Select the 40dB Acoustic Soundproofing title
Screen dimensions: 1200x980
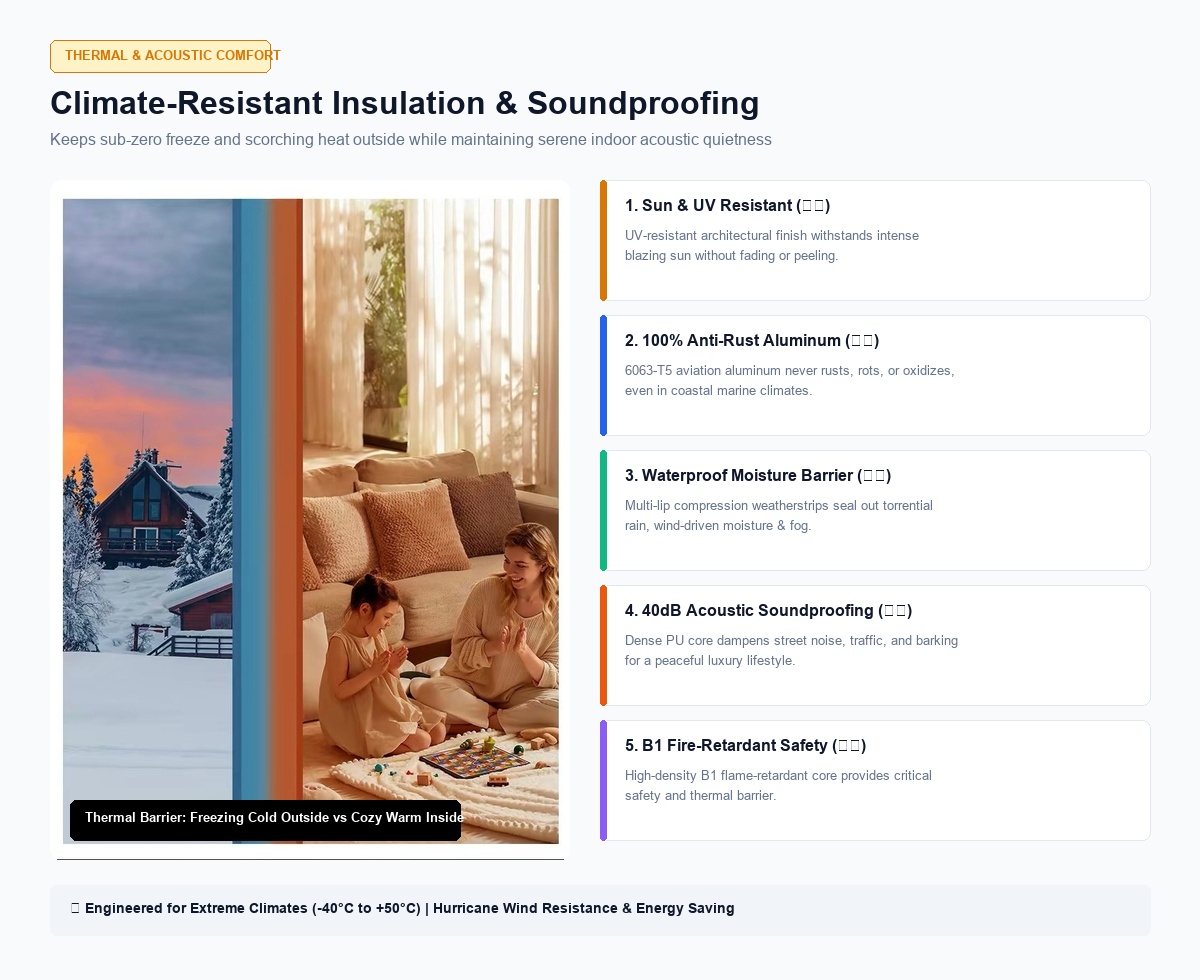tap(768, 610)
